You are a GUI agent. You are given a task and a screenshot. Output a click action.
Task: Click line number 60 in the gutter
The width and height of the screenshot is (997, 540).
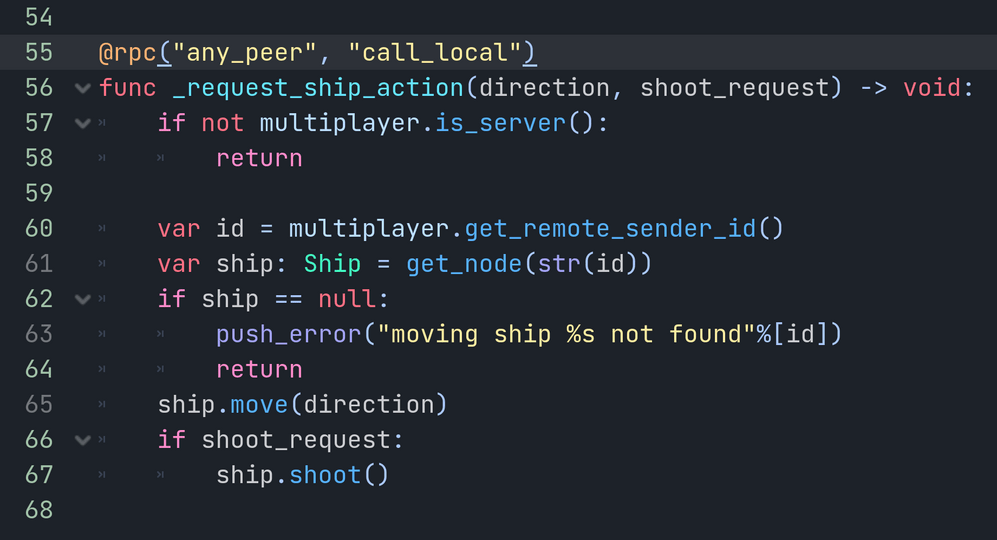[38, 229]
